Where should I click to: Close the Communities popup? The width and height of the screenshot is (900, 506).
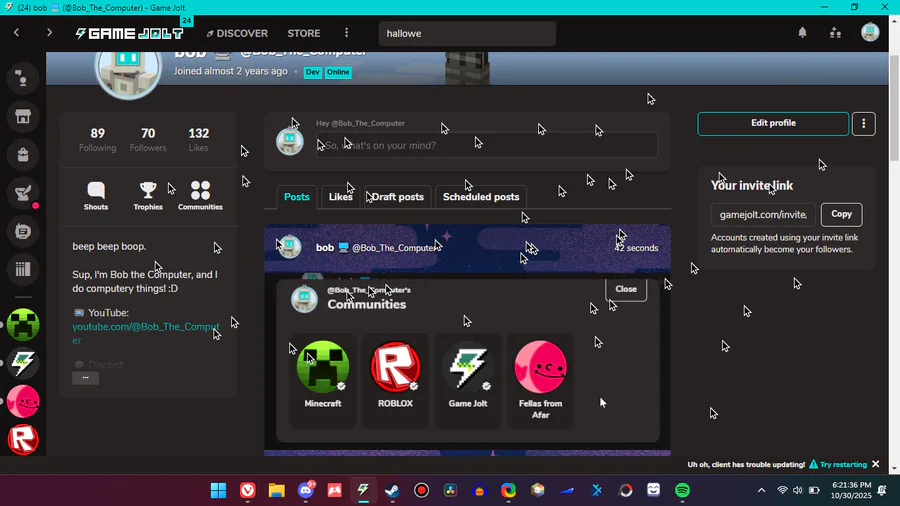[626, 289]
